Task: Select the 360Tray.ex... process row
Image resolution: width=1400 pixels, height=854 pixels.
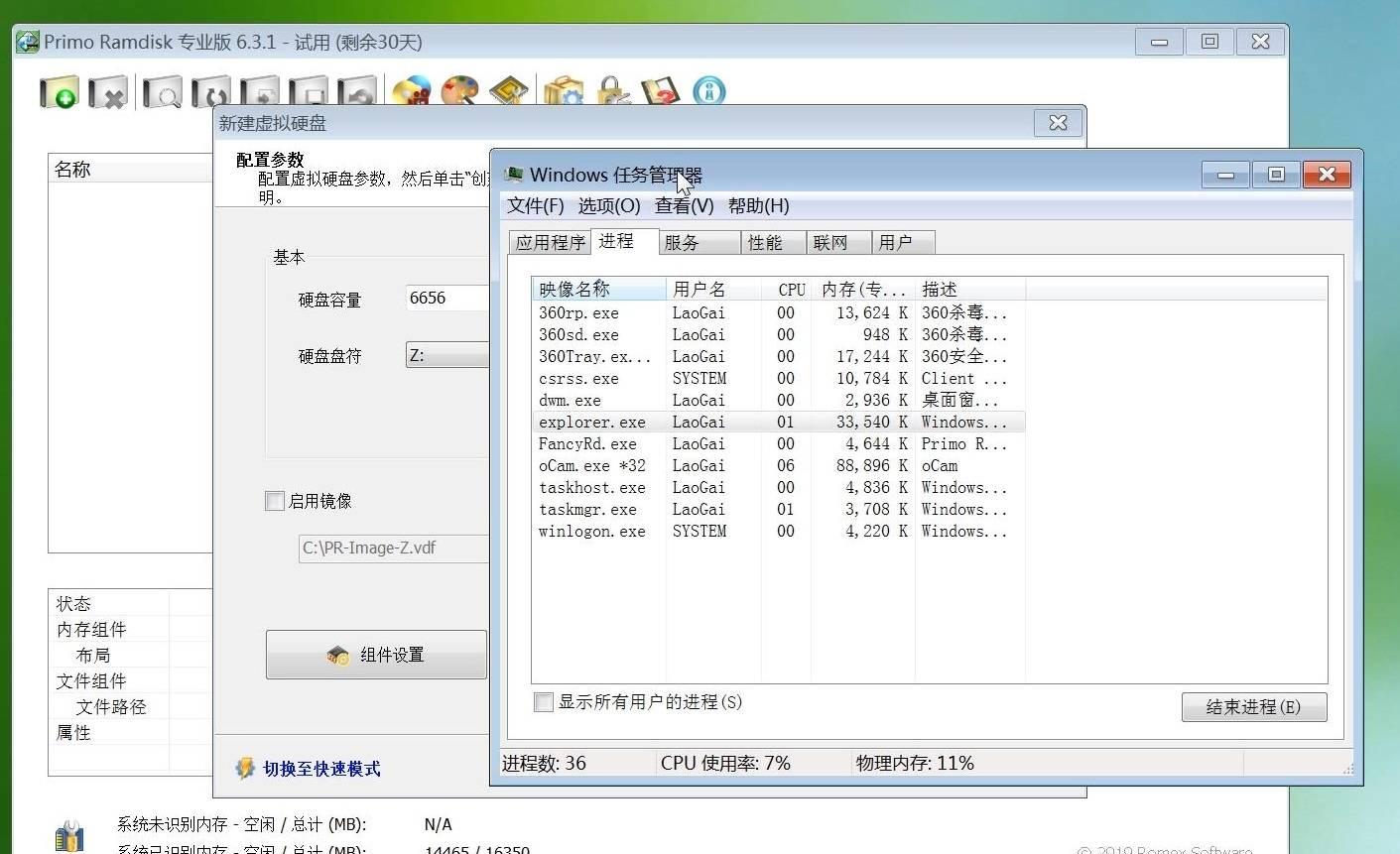Action: click(778, 356)
